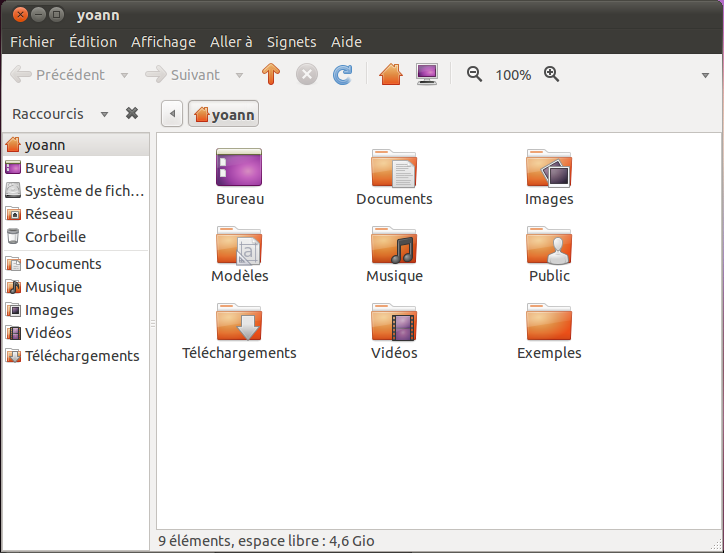Reset zoom via the 100% label
The height and width of the screenshot is (553, 724).
(513, 75)
